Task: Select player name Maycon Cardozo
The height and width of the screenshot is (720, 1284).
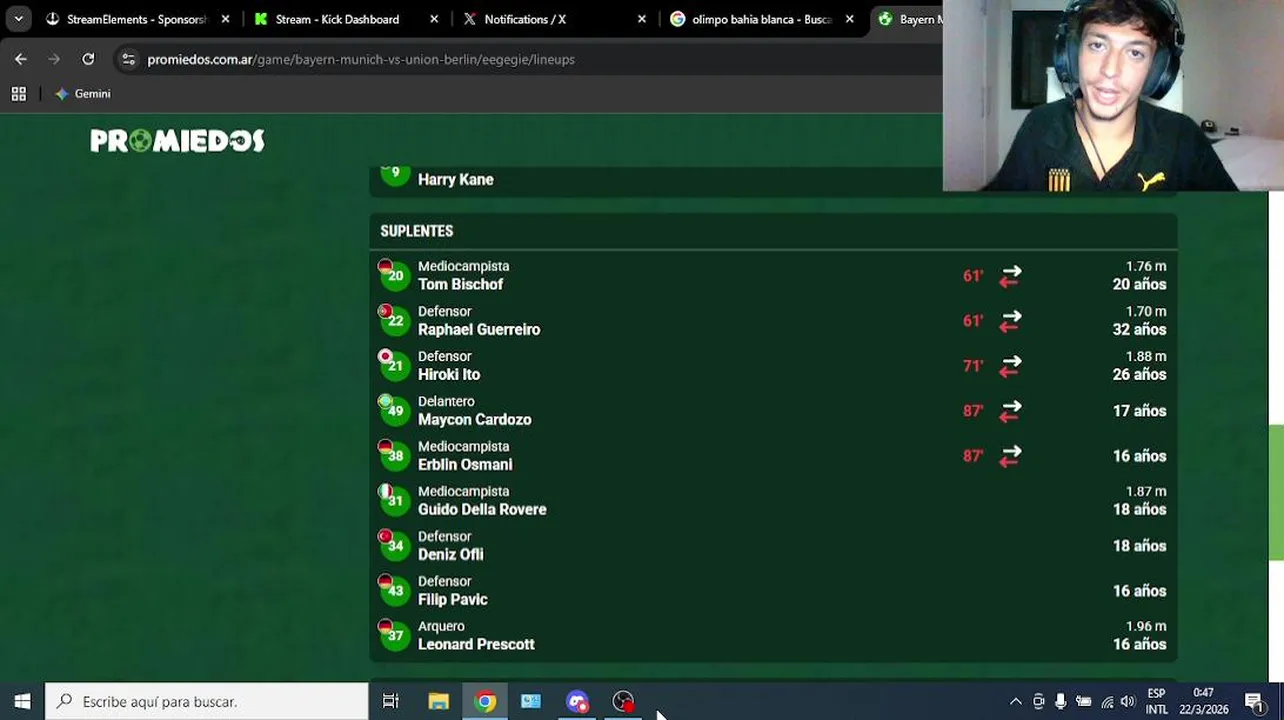Action: tap(474, 419)
